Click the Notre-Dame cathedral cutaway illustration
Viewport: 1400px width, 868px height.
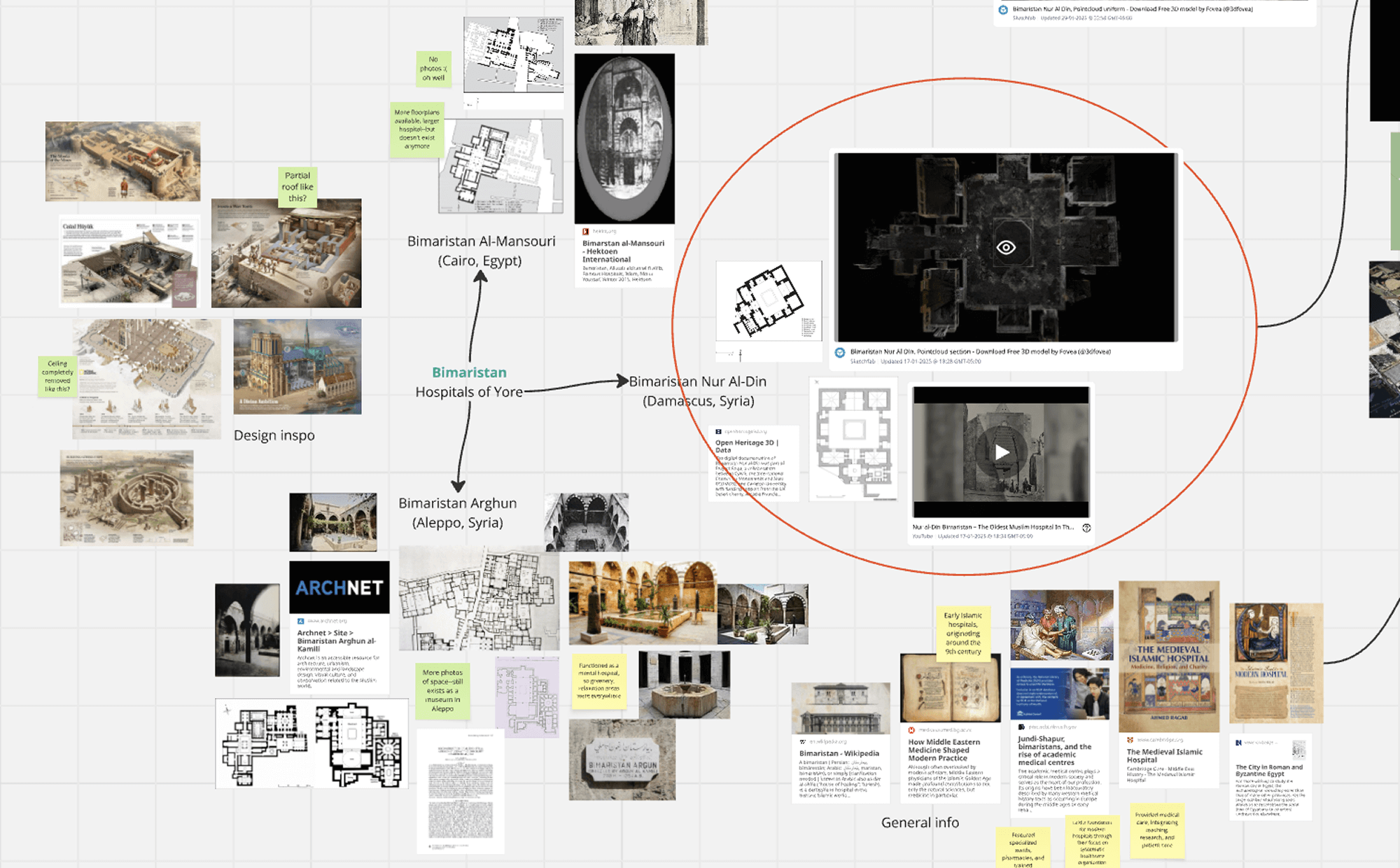click(x=297, y=366)
